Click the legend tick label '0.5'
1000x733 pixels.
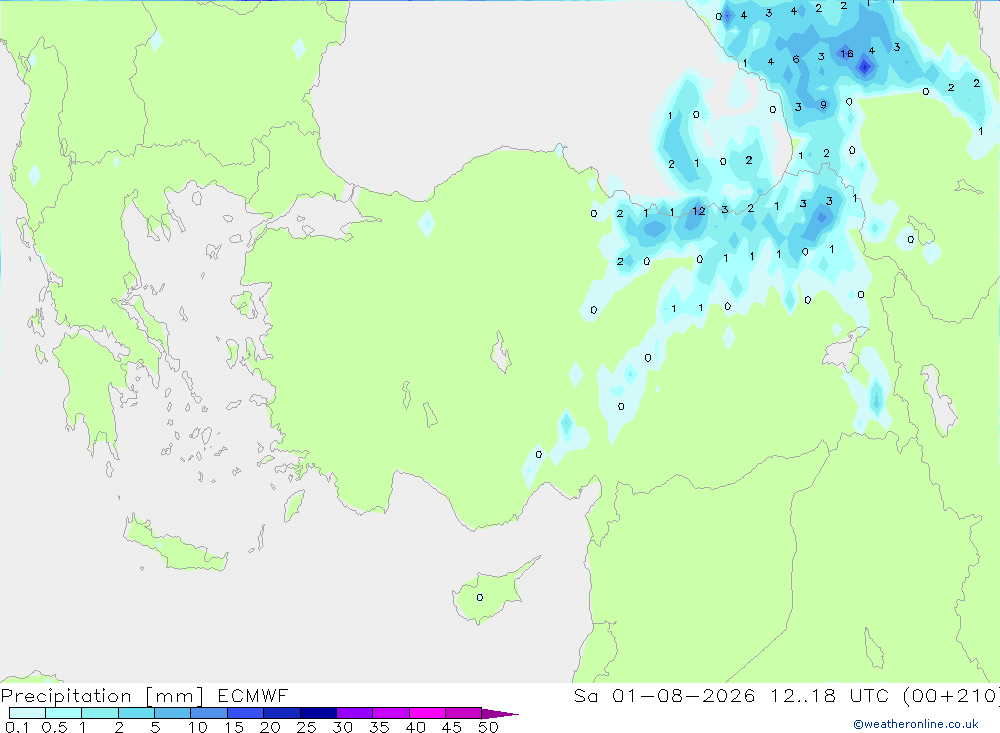(x=54, y=727)
